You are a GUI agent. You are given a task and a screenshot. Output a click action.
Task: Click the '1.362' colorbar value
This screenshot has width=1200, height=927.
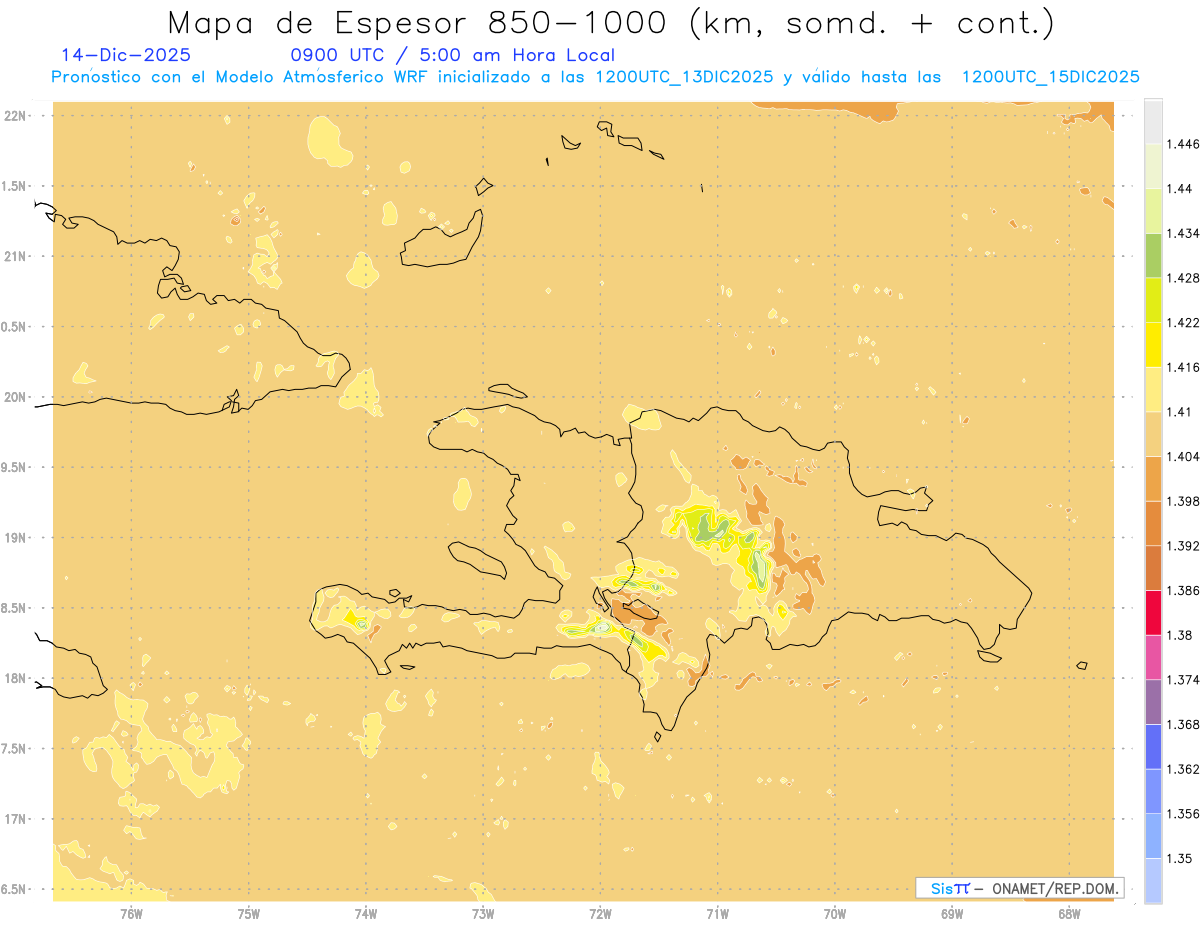point(1182,769)
